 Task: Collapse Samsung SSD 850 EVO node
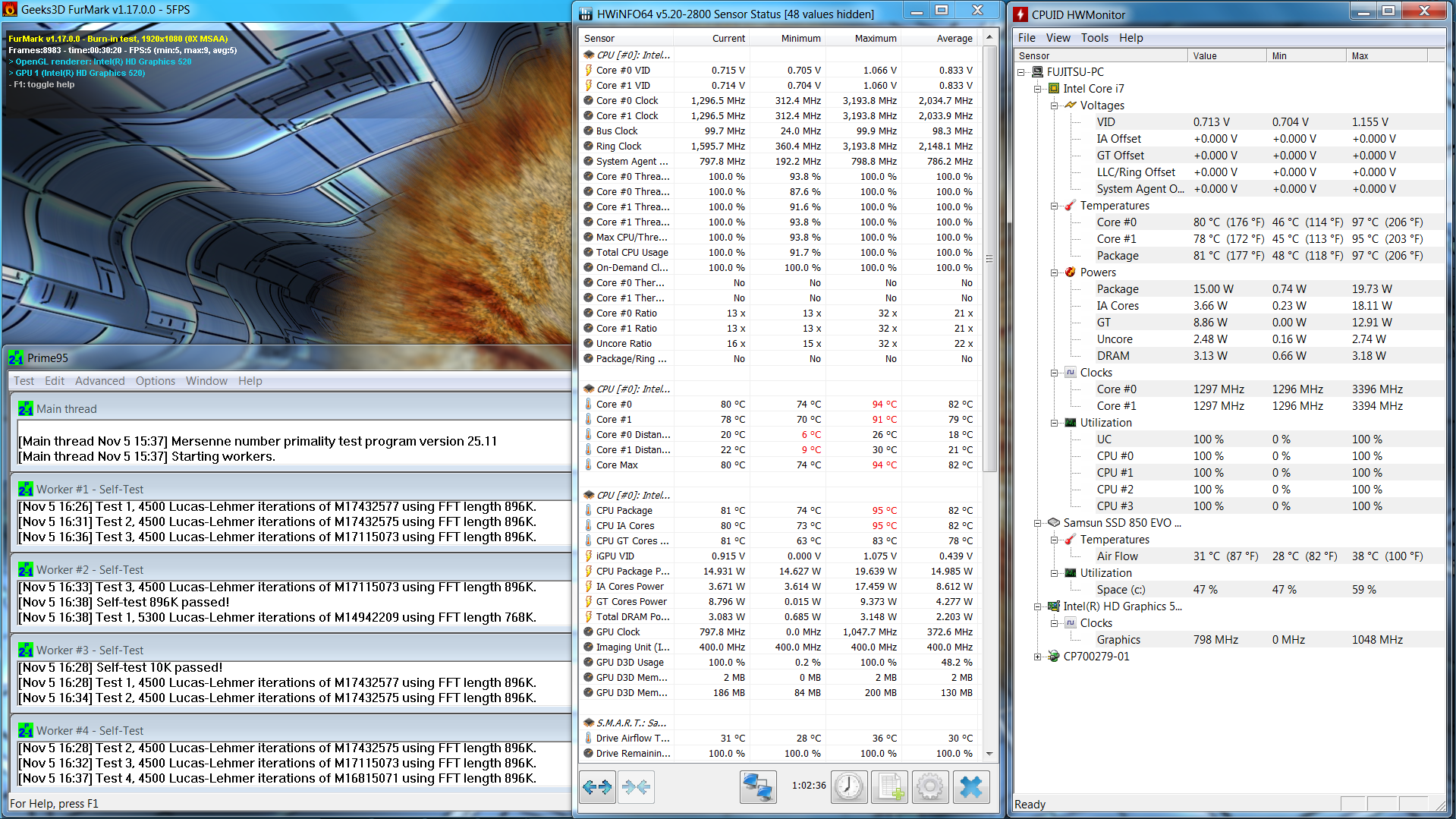(x=1038, y=523)
